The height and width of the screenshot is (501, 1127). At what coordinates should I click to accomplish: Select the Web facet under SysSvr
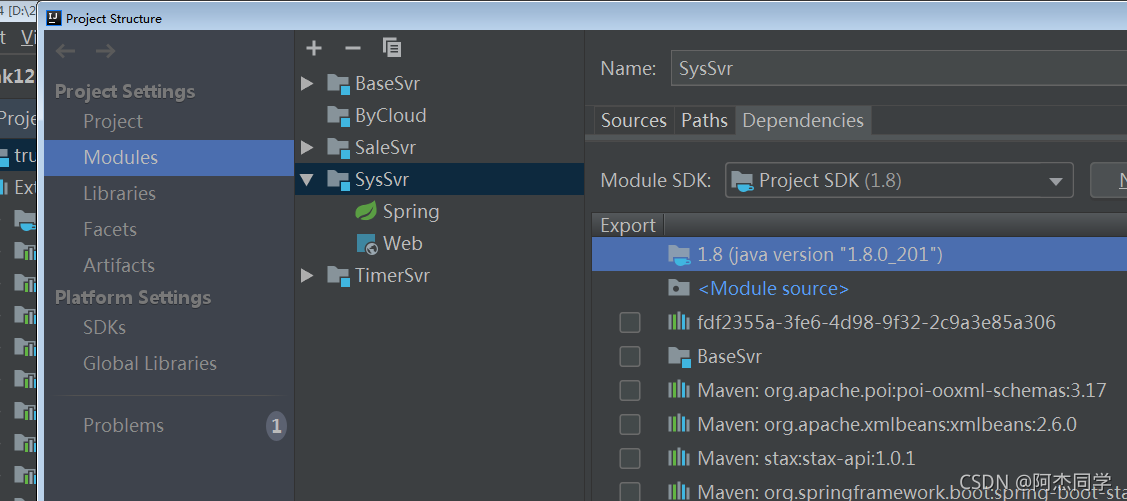click(439, 244)
